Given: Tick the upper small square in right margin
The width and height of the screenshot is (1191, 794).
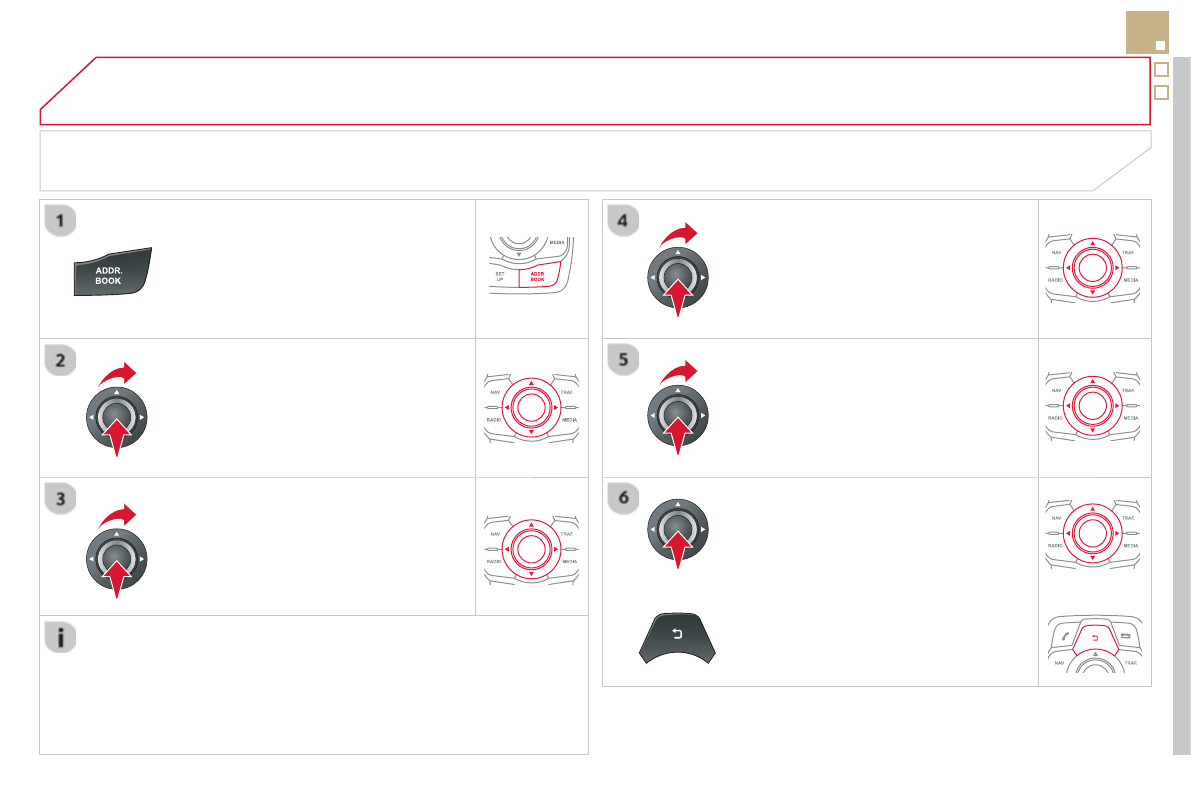Looking at the screenshot, I should pyautogui.click(x=1162, y=71).
